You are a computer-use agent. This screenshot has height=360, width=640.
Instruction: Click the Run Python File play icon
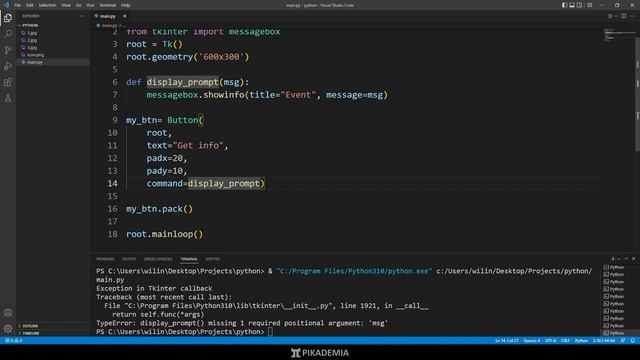point(611,16)
